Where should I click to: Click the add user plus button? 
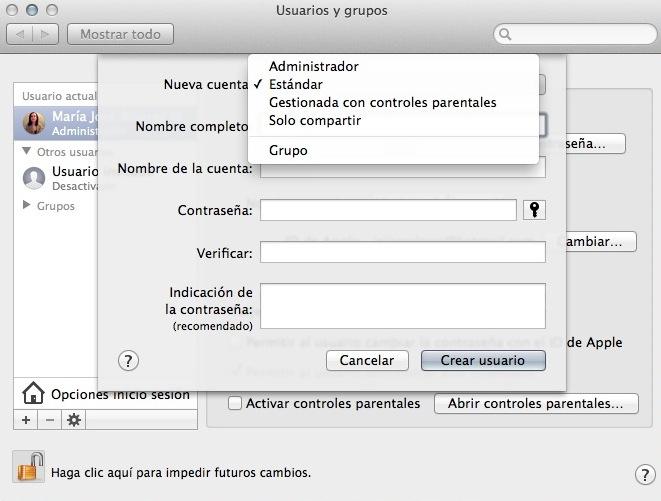[26, 420]
